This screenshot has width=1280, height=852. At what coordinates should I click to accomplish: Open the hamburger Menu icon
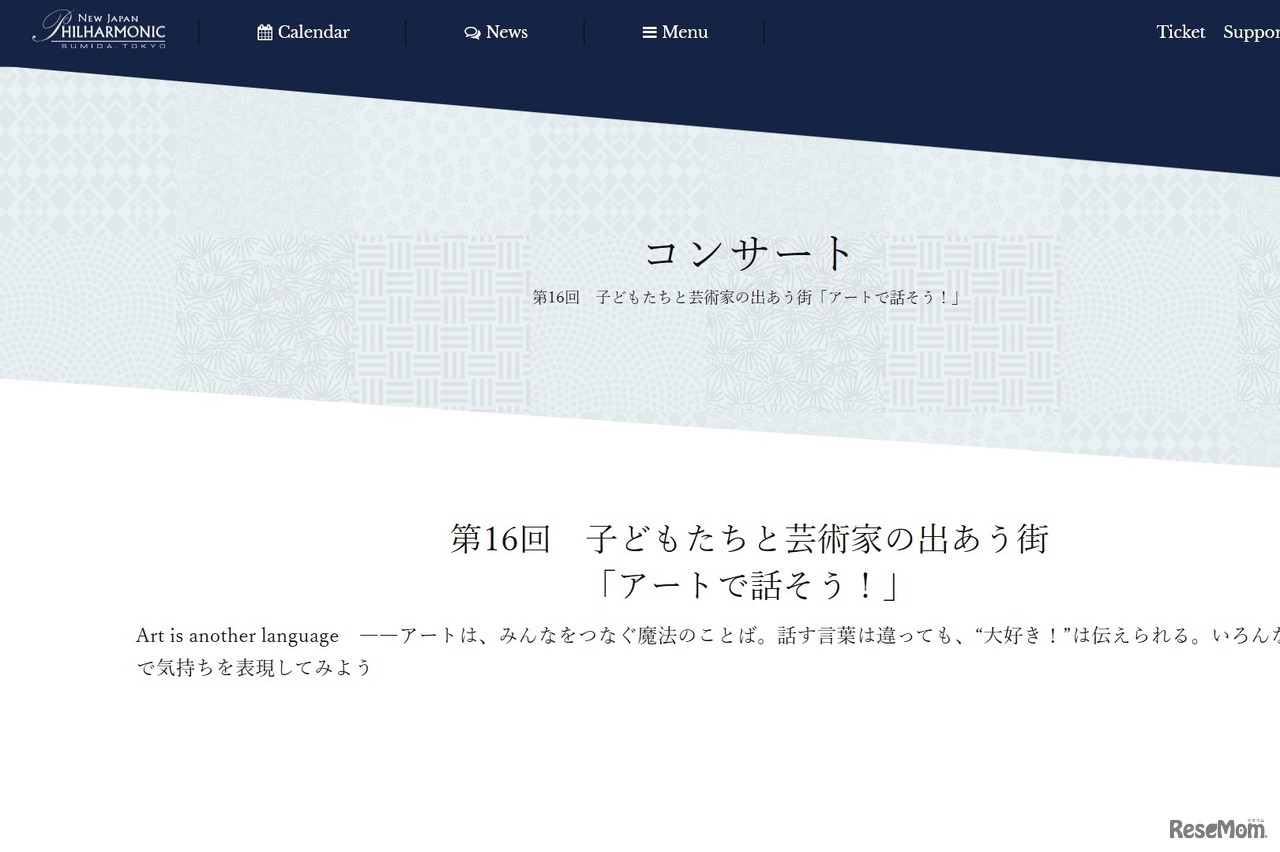tap(651, 32)
